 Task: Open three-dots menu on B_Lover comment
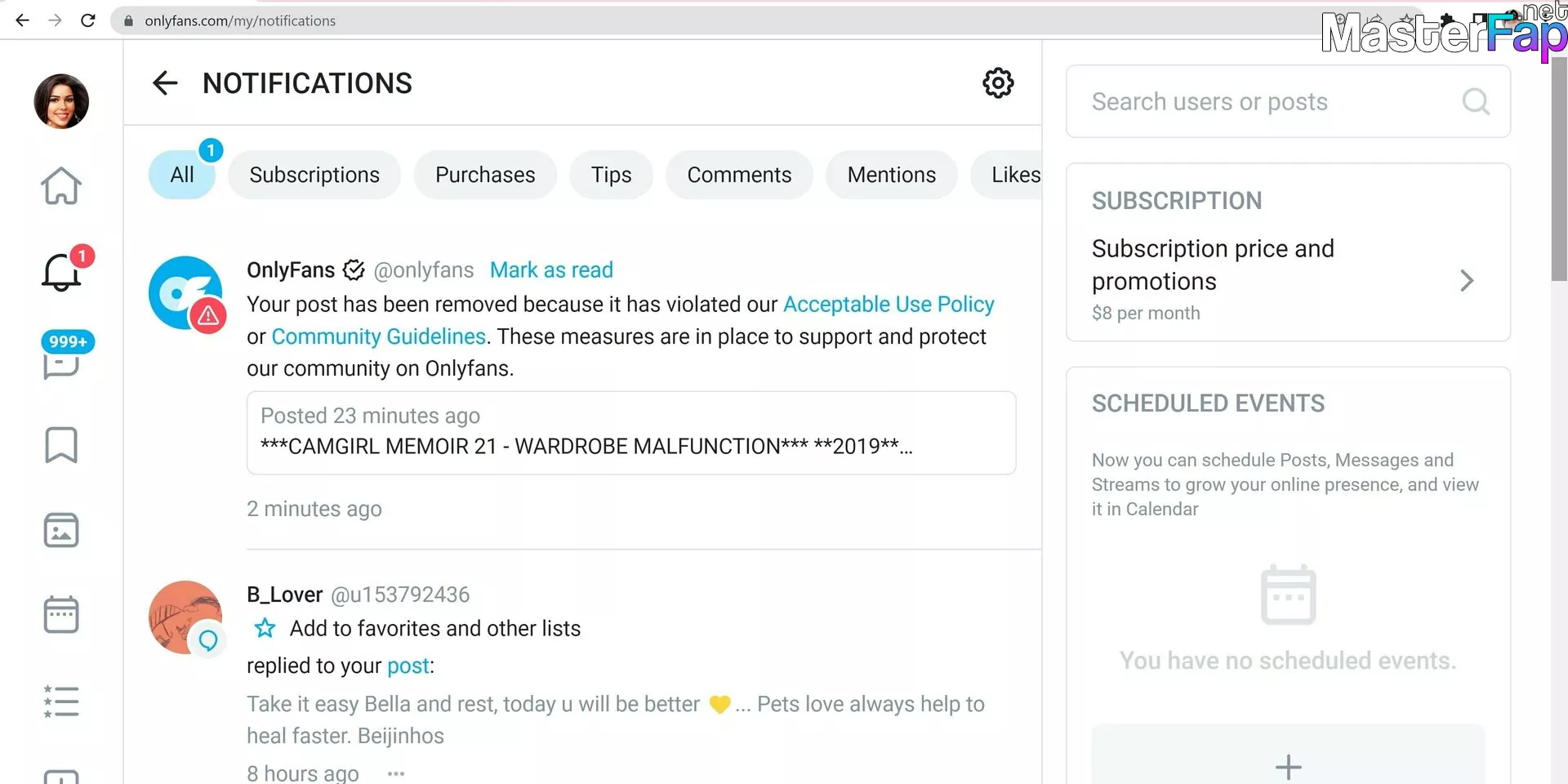tap(396, 773)
